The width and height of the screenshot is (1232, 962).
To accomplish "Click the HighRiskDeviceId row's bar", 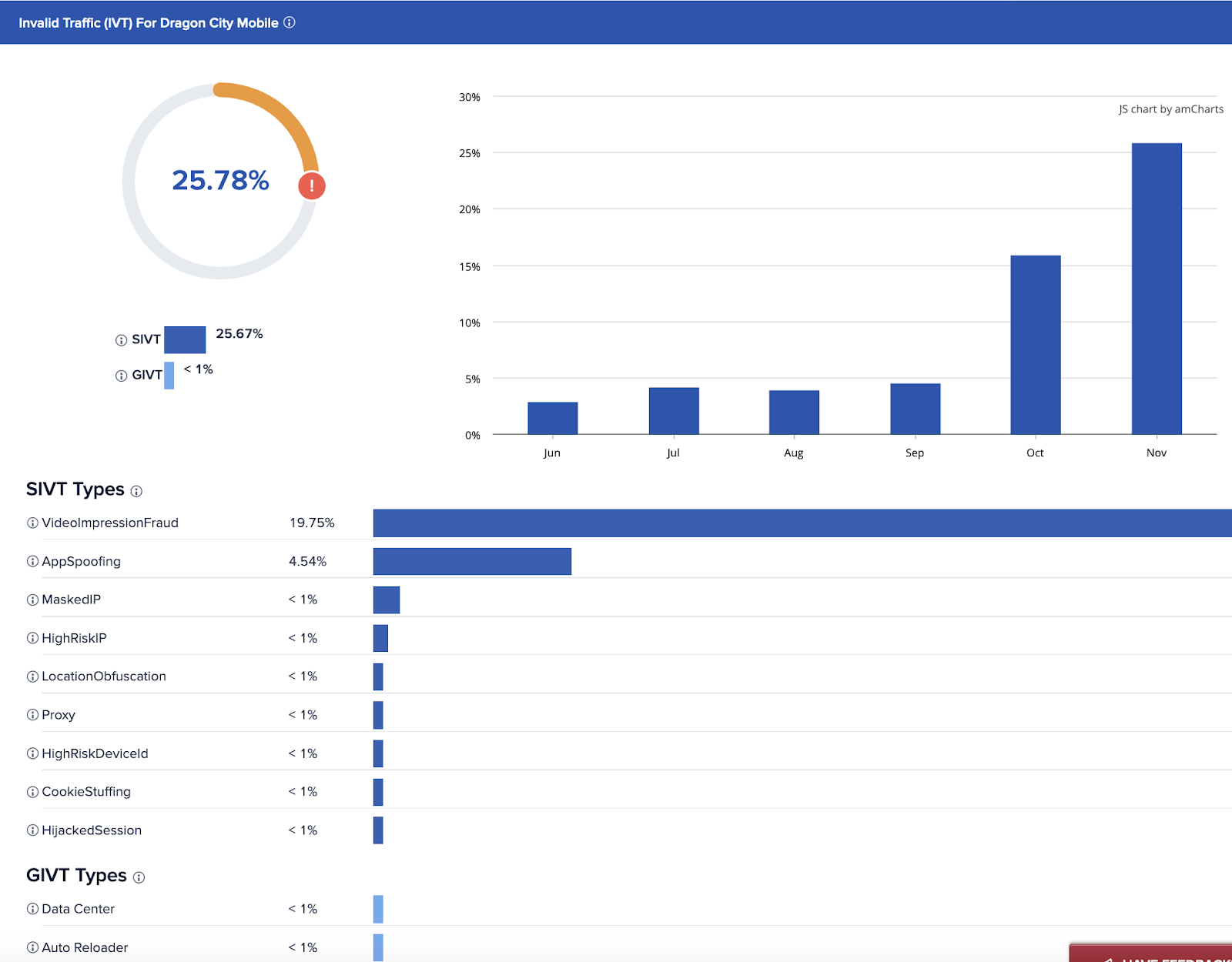I will coord(378,753).
